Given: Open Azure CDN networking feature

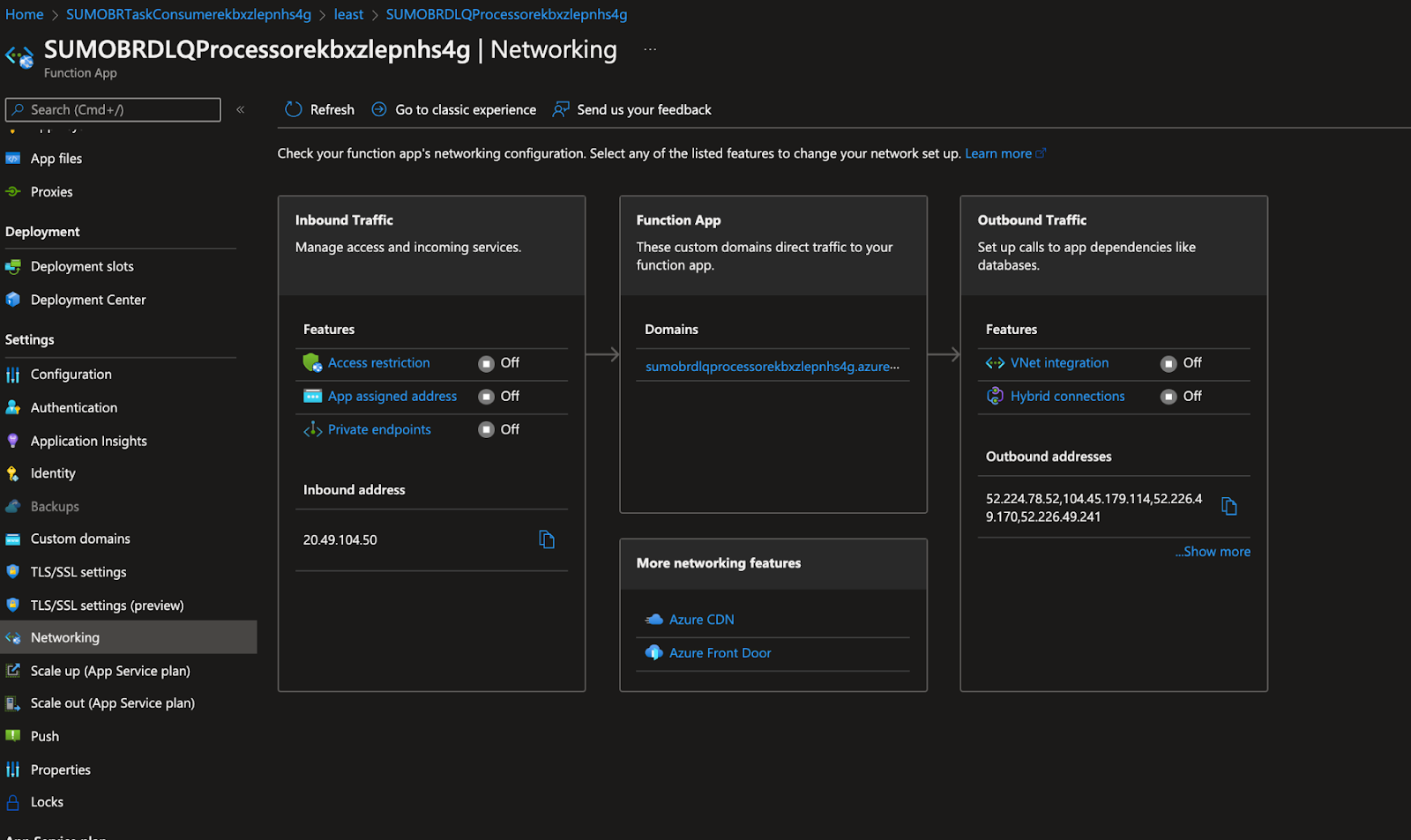Looking at the screenshot, I should 701,619.
